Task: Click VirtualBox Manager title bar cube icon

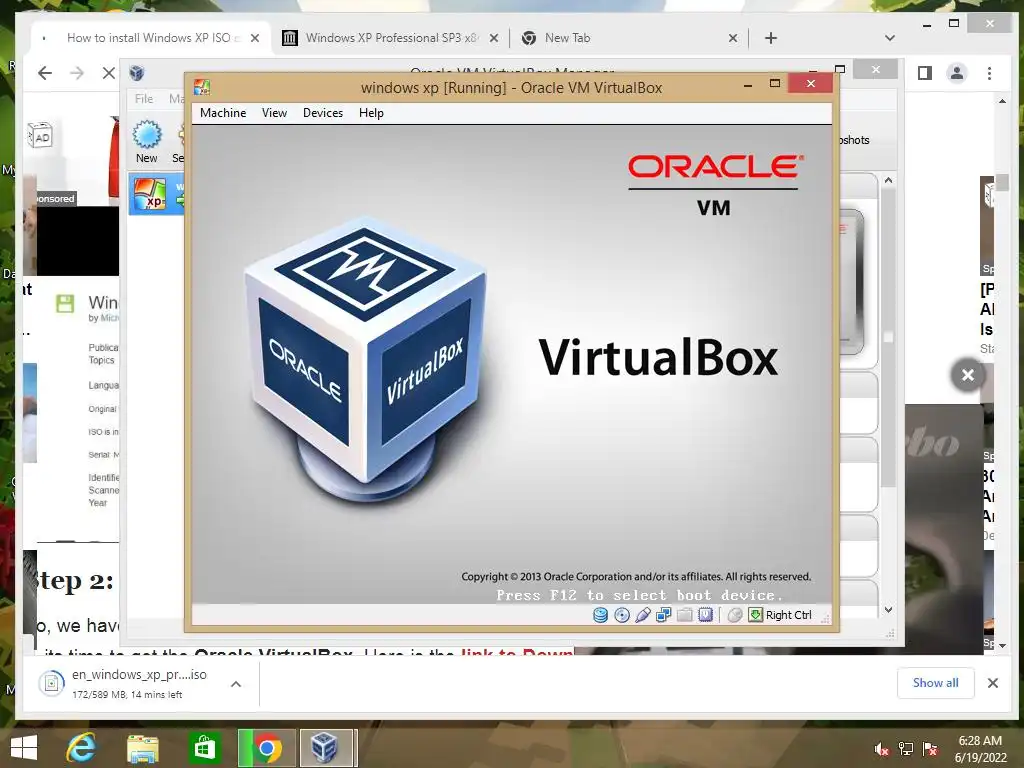Action: [x=136, y=72]
